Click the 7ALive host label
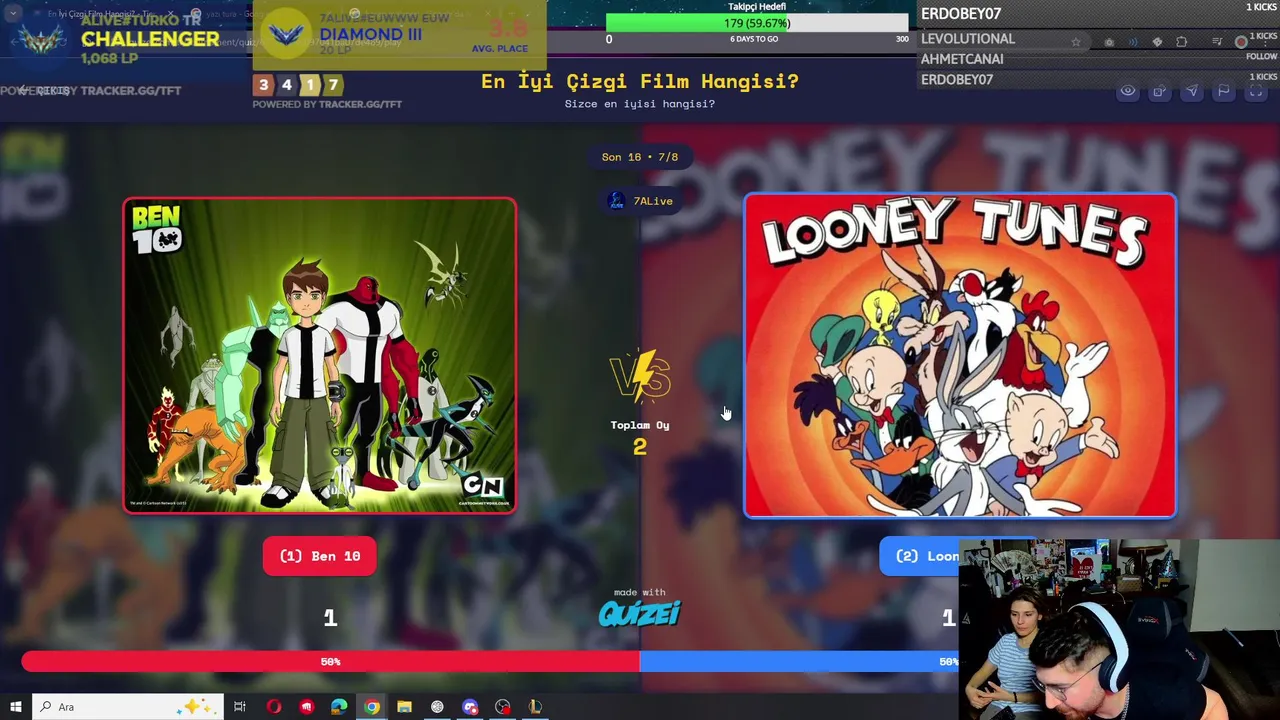 (640, 201)
